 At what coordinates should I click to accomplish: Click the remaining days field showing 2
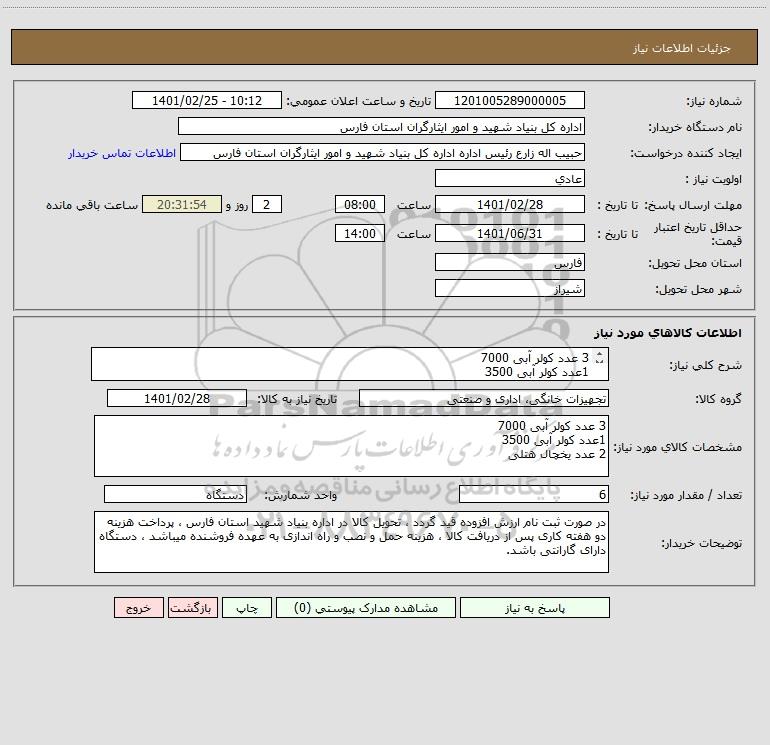click(267, 204)
